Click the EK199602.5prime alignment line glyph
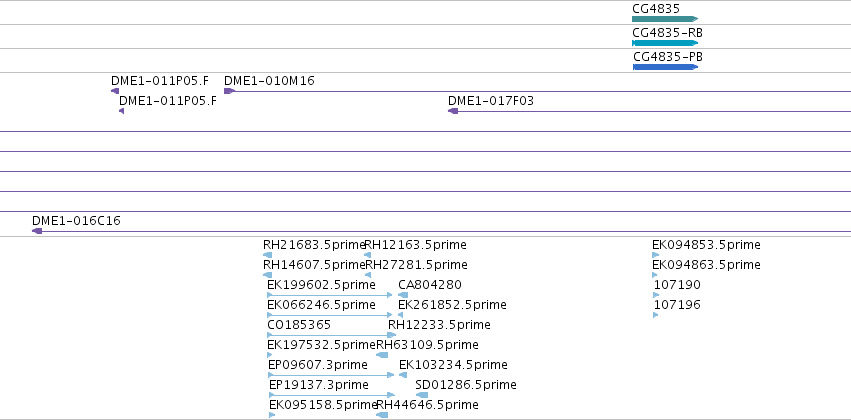Viewport: 851px width, 420px height. click(330, 295)
